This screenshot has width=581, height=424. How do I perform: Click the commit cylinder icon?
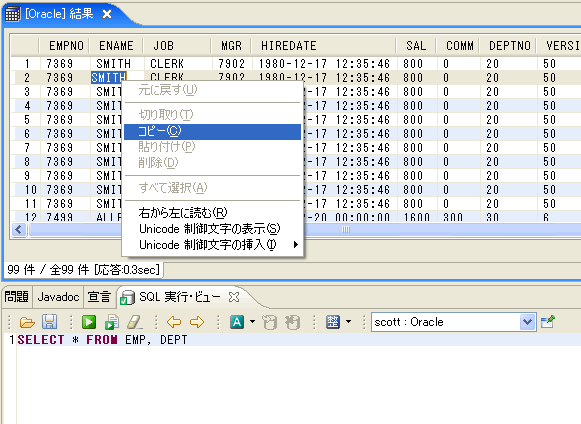click(270, 322)
